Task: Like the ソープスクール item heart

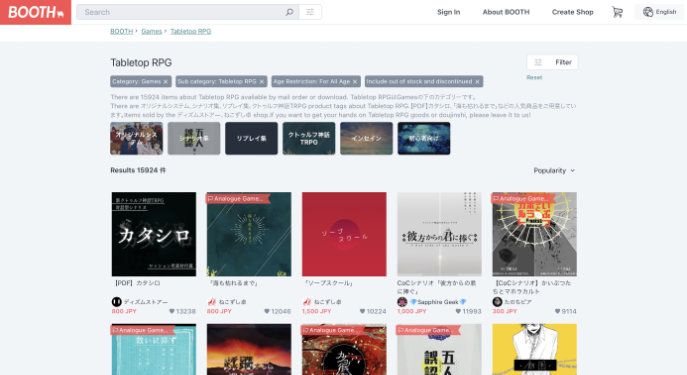Action: tap(362, 311)
